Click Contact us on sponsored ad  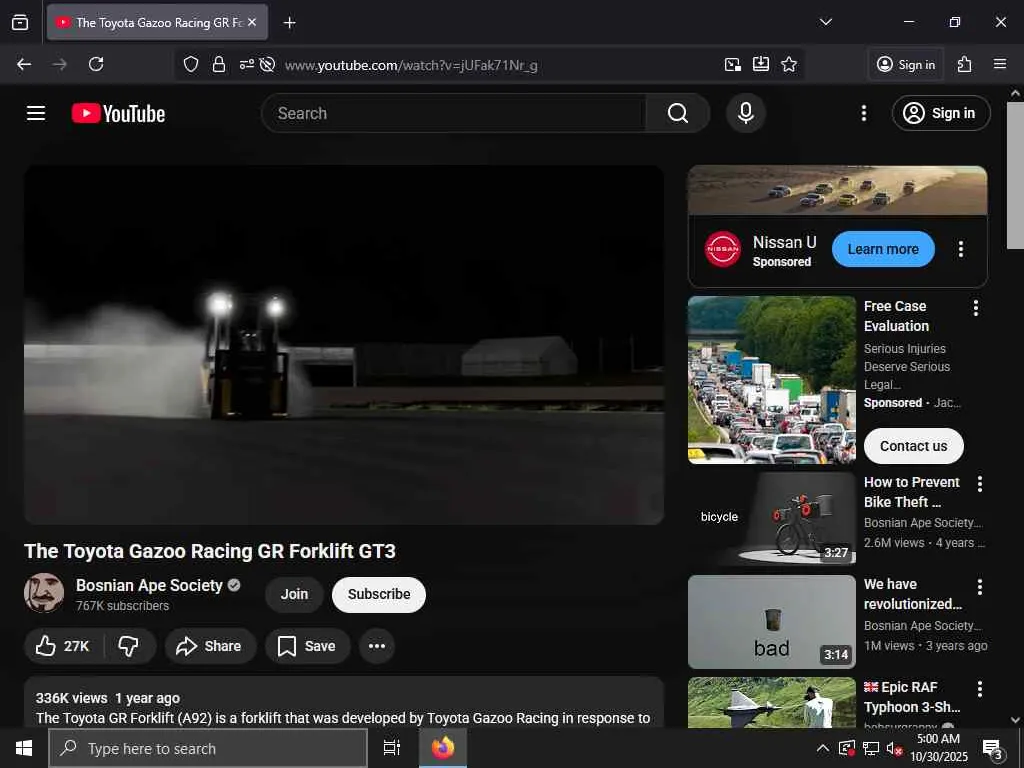click(913, 446)
